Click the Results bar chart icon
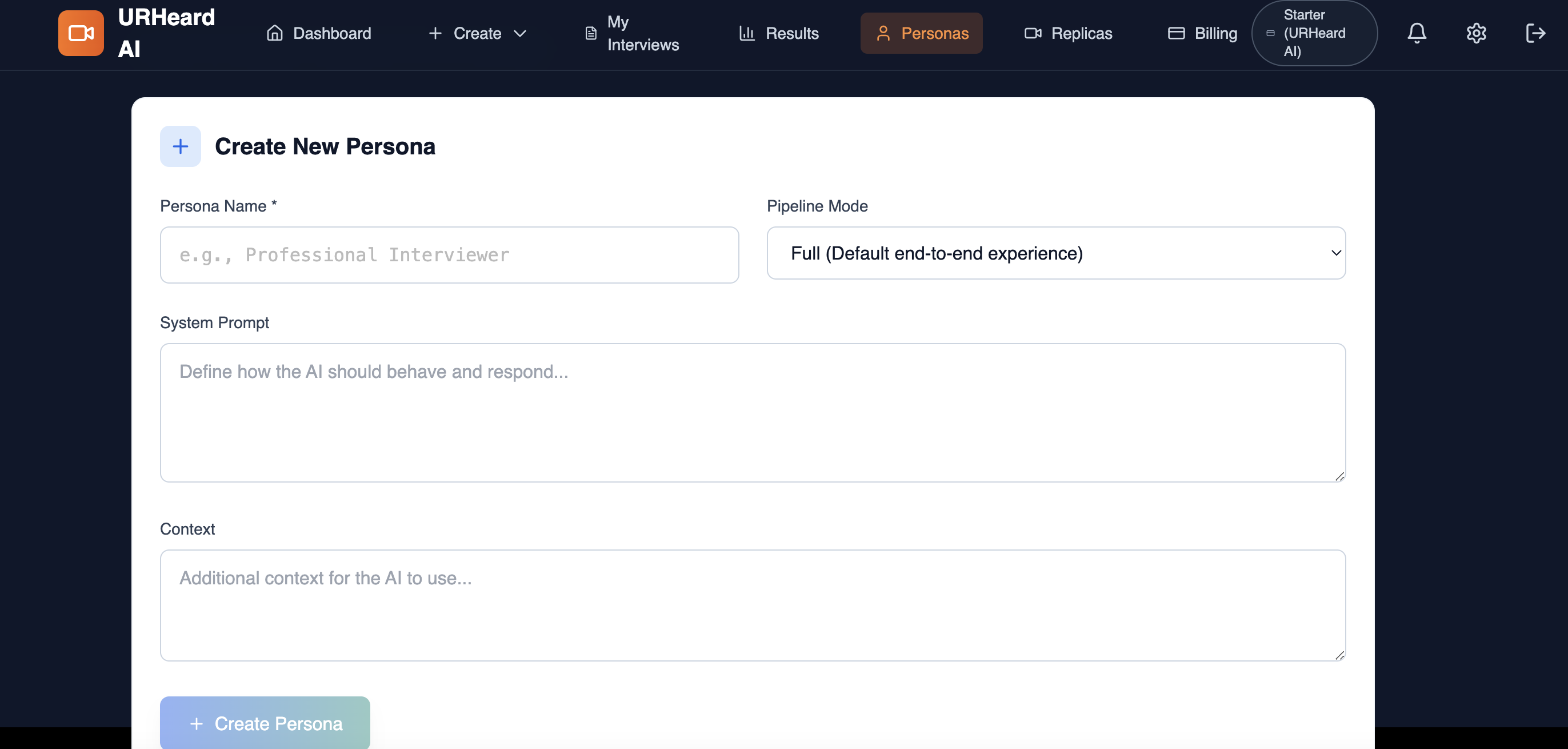 pos(747,33)
